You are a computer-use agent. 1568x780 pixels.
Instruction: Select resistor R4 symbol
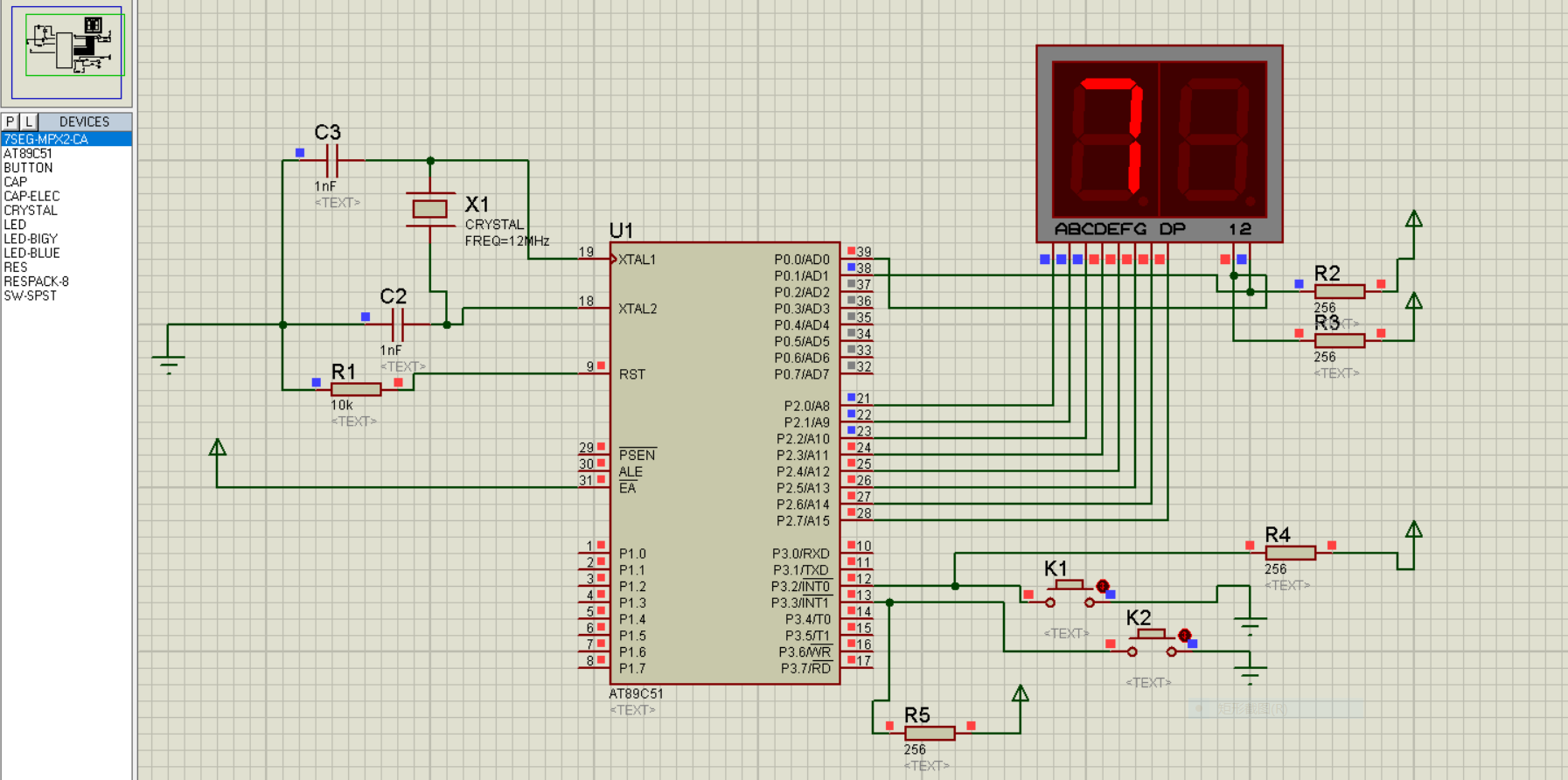pyautogui.click(x=1291, y=553)
